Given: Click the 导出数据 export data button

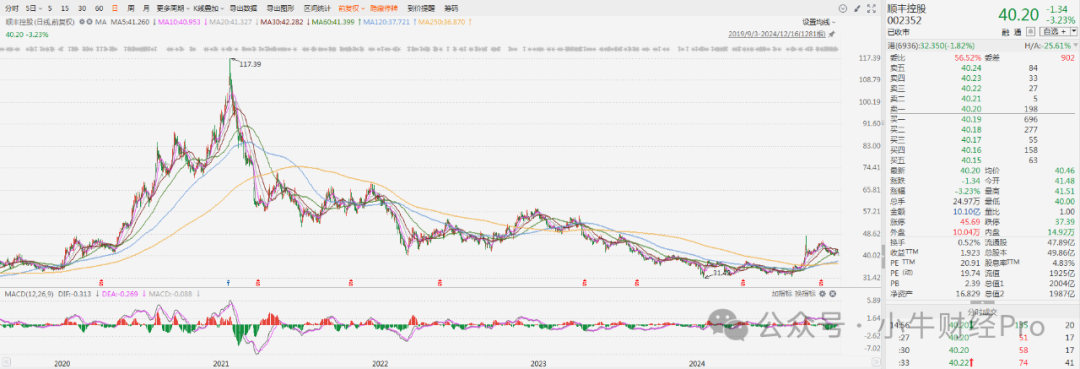Looking at the screenshot, I should 243,8.
